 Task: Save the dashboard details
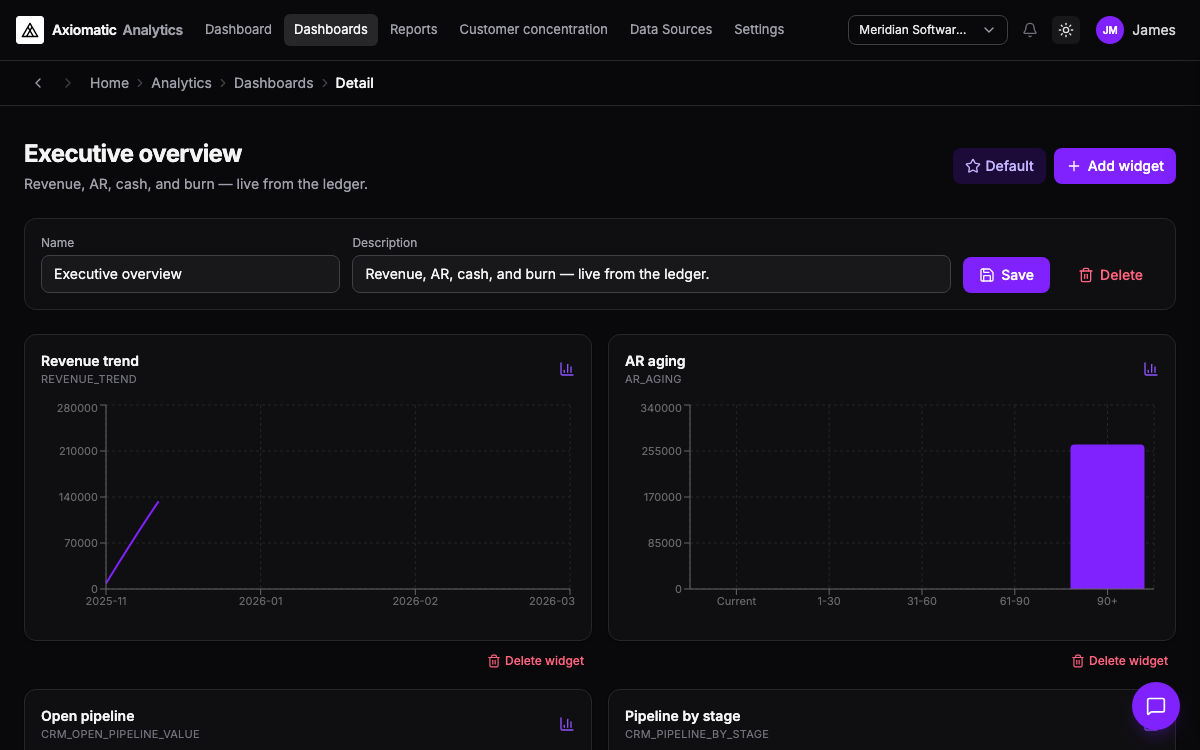(x=1006, y=275)
